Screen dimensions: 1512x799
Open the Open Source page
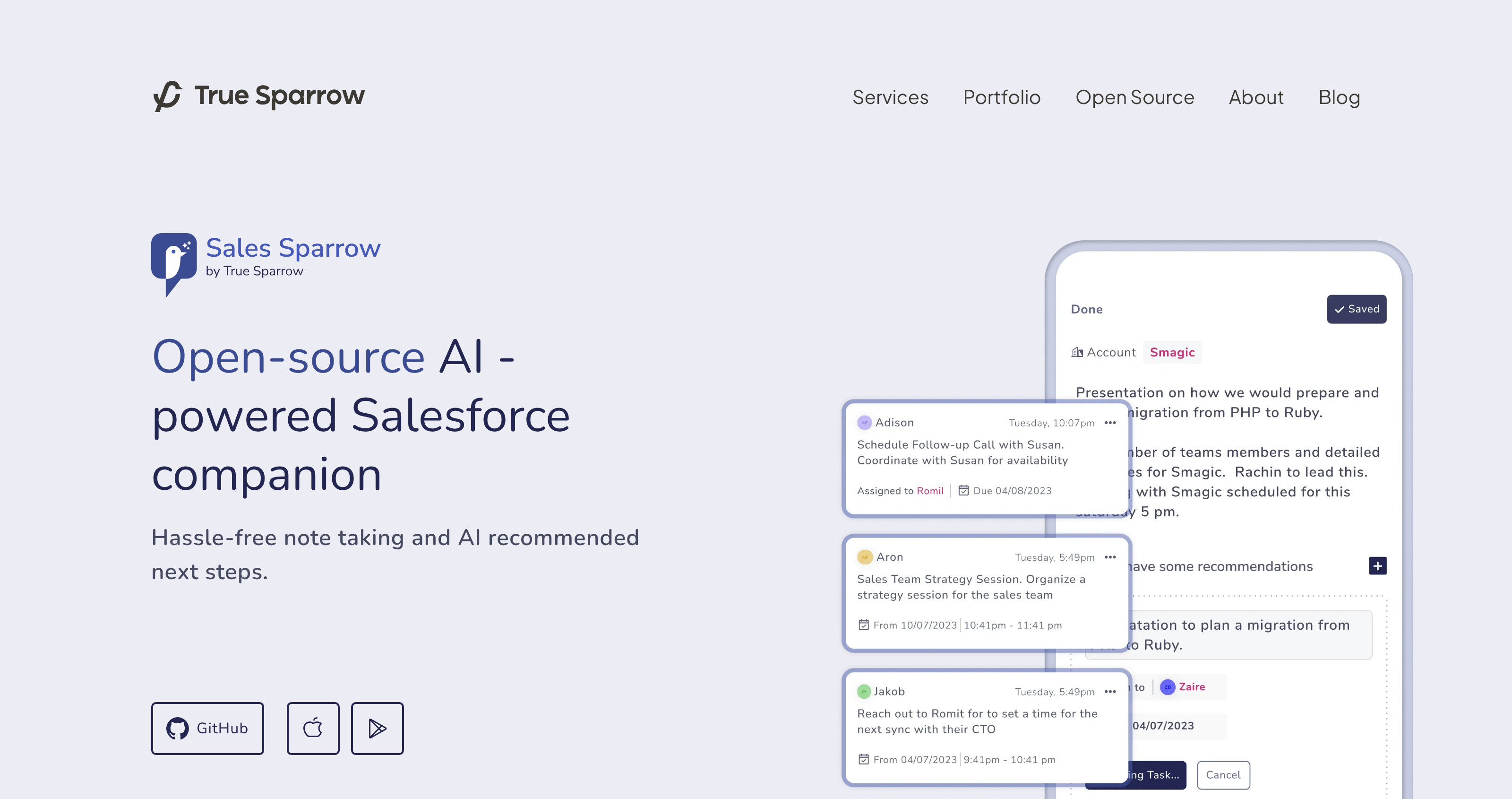coord(1134,97)
